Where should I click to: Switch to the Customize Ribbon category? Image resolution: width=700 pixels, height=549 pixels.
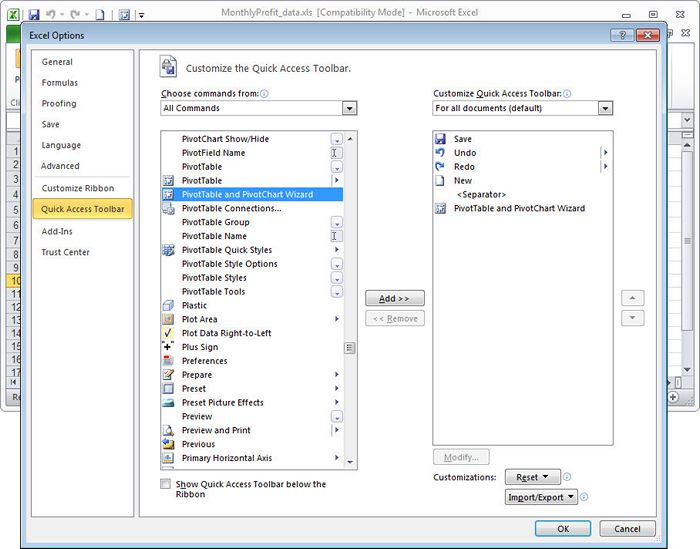click(78, 188)
